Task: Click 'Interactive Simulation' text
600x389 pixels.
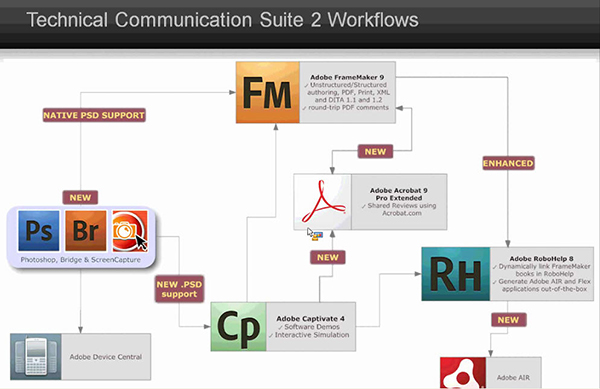Action: tap(312, 335)
